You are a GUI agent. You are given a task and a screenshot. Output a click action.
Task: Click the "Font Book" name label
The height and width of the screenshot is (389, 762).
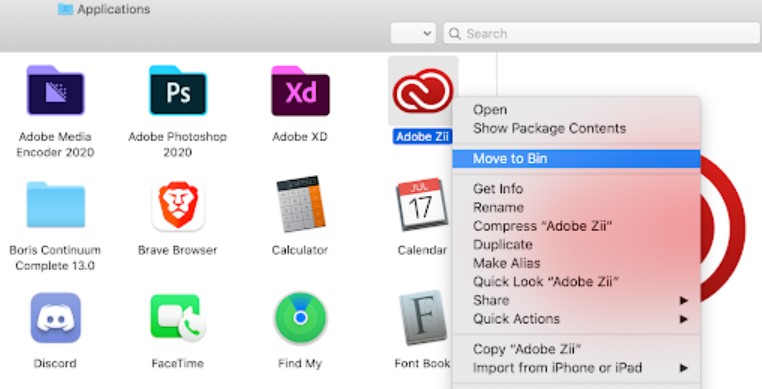pos(422,363)
